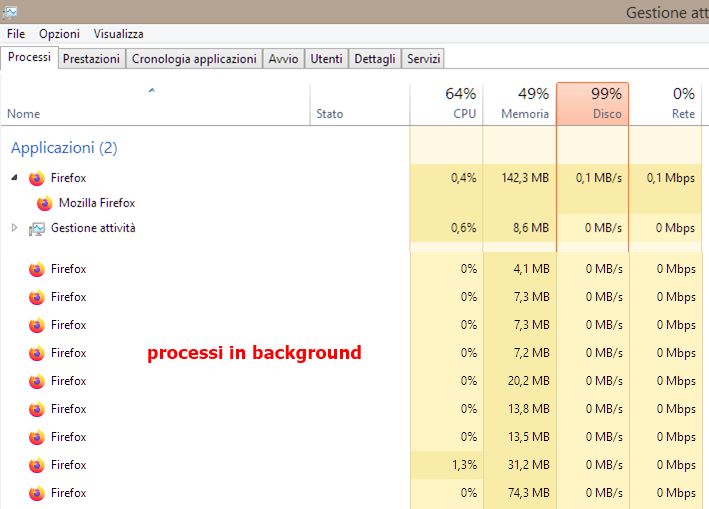Screen dimensions: 709x509
Task: Click the 0,4% CPU value for Firefox
Action: pyautogui.click(x=463, y=178)
